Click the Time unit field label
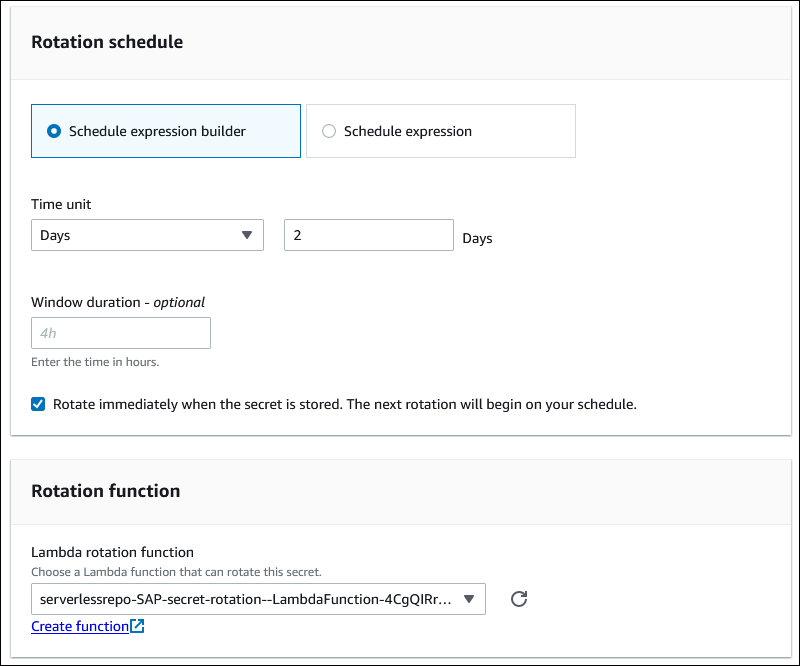Image resolution: width=800 pixels, height=666 pixels. [x=61, y=204]
